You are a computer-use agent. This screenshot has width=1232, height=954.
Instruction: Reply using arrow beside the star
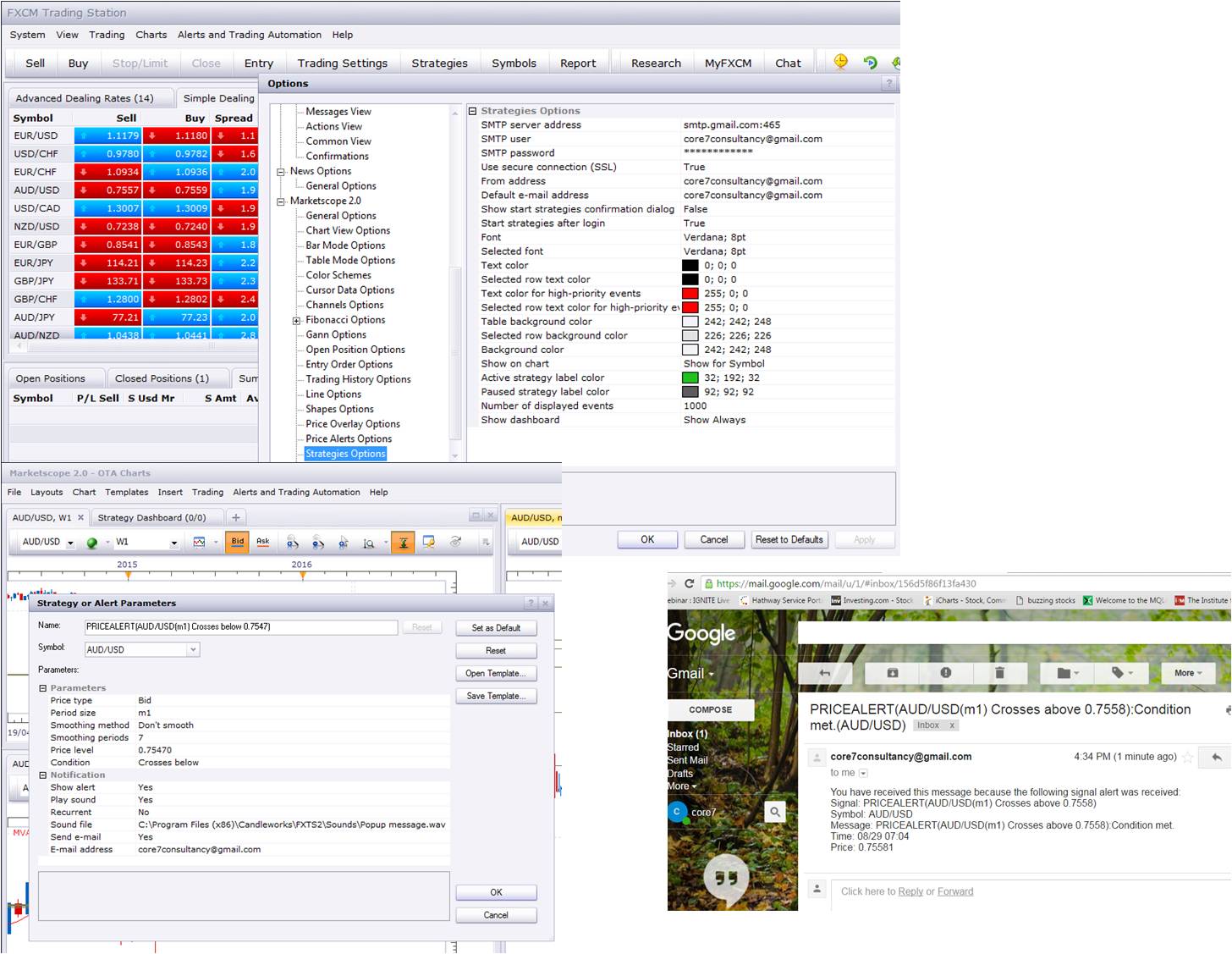coord(1217,757)
